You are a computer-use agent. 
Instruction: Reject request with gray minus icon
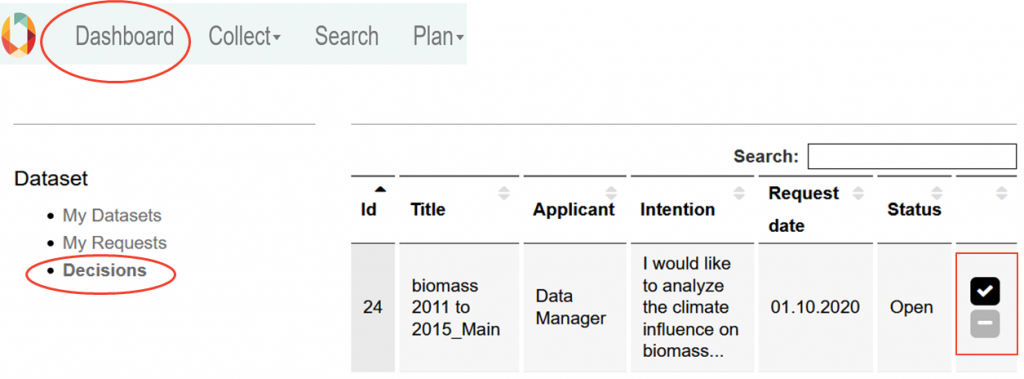985,324
